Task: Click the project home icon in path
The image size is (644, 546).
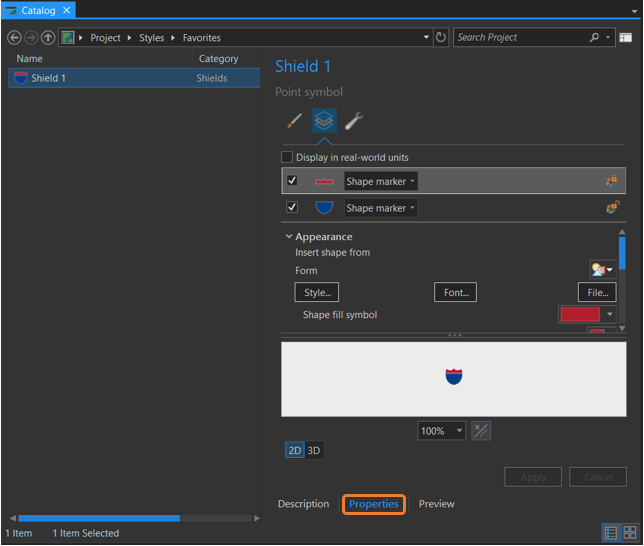Action: [x=67, y=38]
